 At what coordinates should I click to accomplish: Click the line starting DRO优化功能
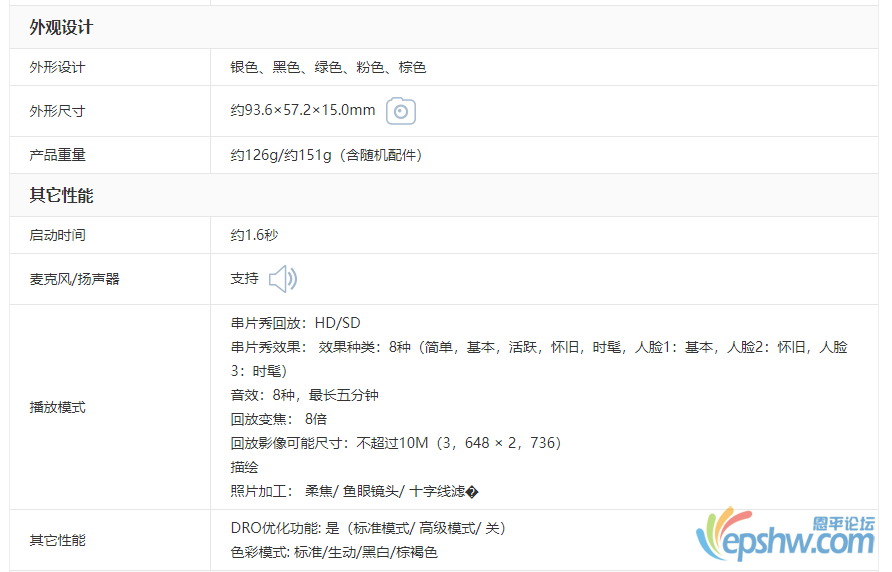point(368,528)
